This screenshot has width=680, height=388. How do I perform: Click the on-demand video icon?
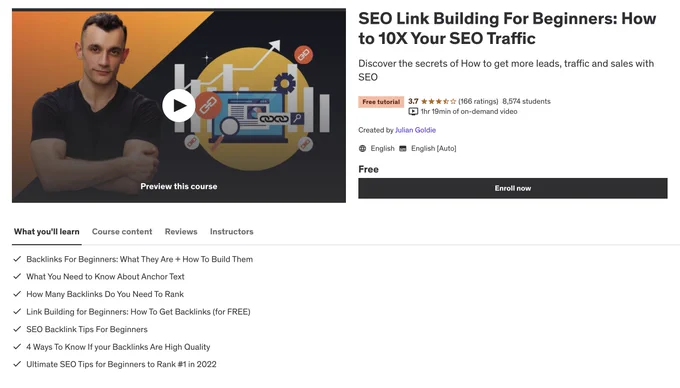coord(413,112)
